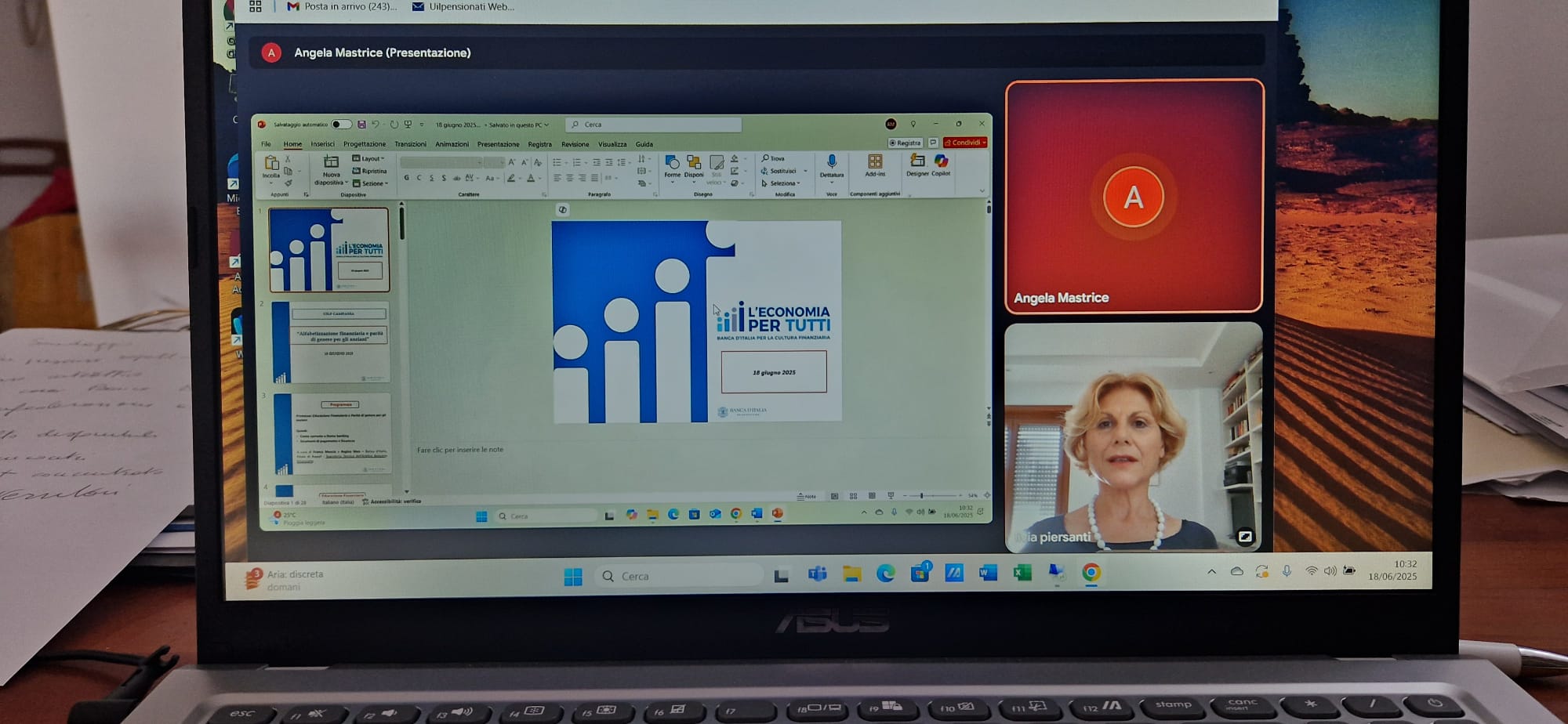Click the Redo circular arrow icon
Screen dimensions: 1568x724
point(394,125)
